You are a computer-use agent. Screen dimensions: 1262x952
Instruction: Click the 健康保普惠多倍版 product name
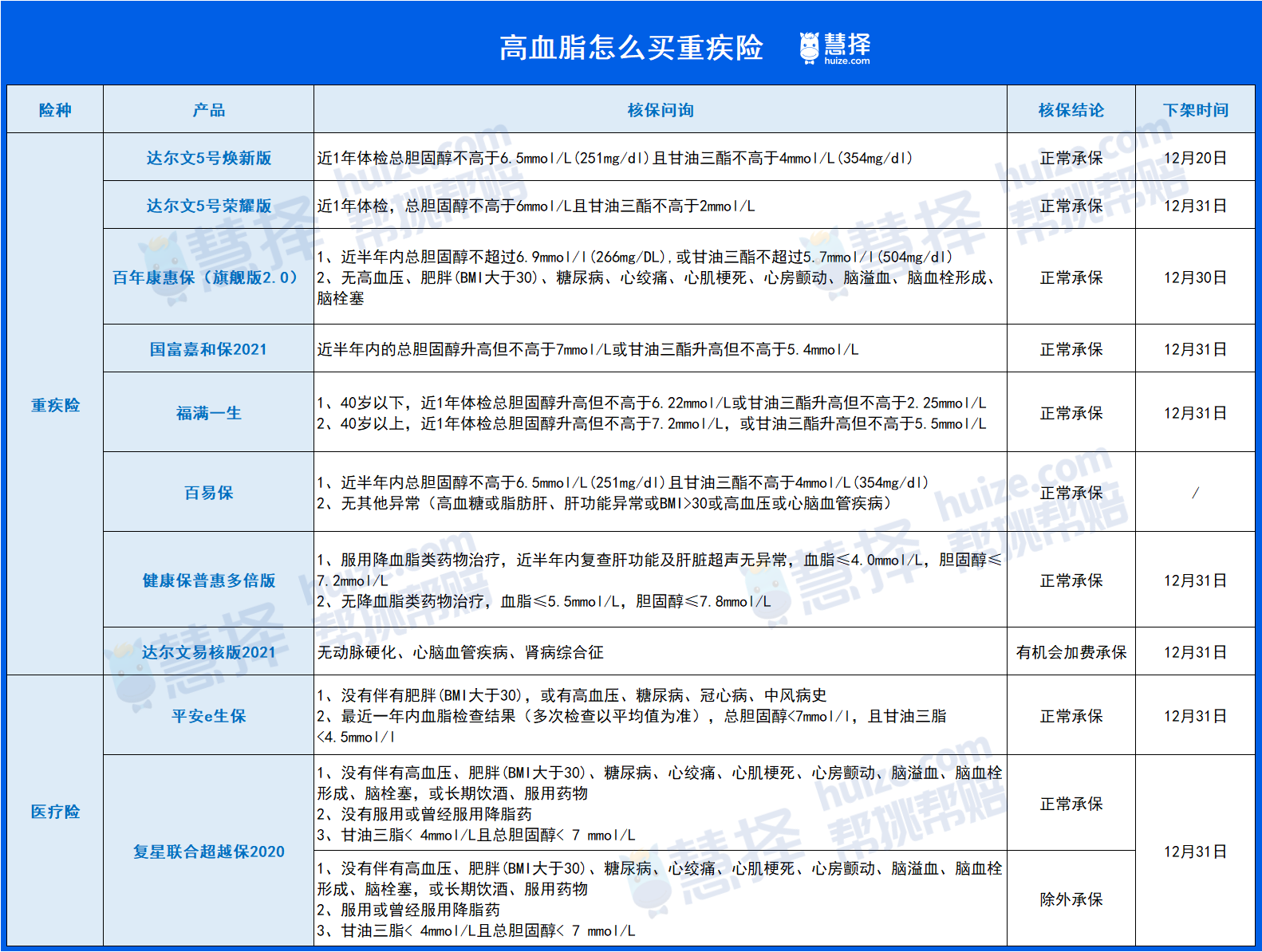[x=208, y=580]
